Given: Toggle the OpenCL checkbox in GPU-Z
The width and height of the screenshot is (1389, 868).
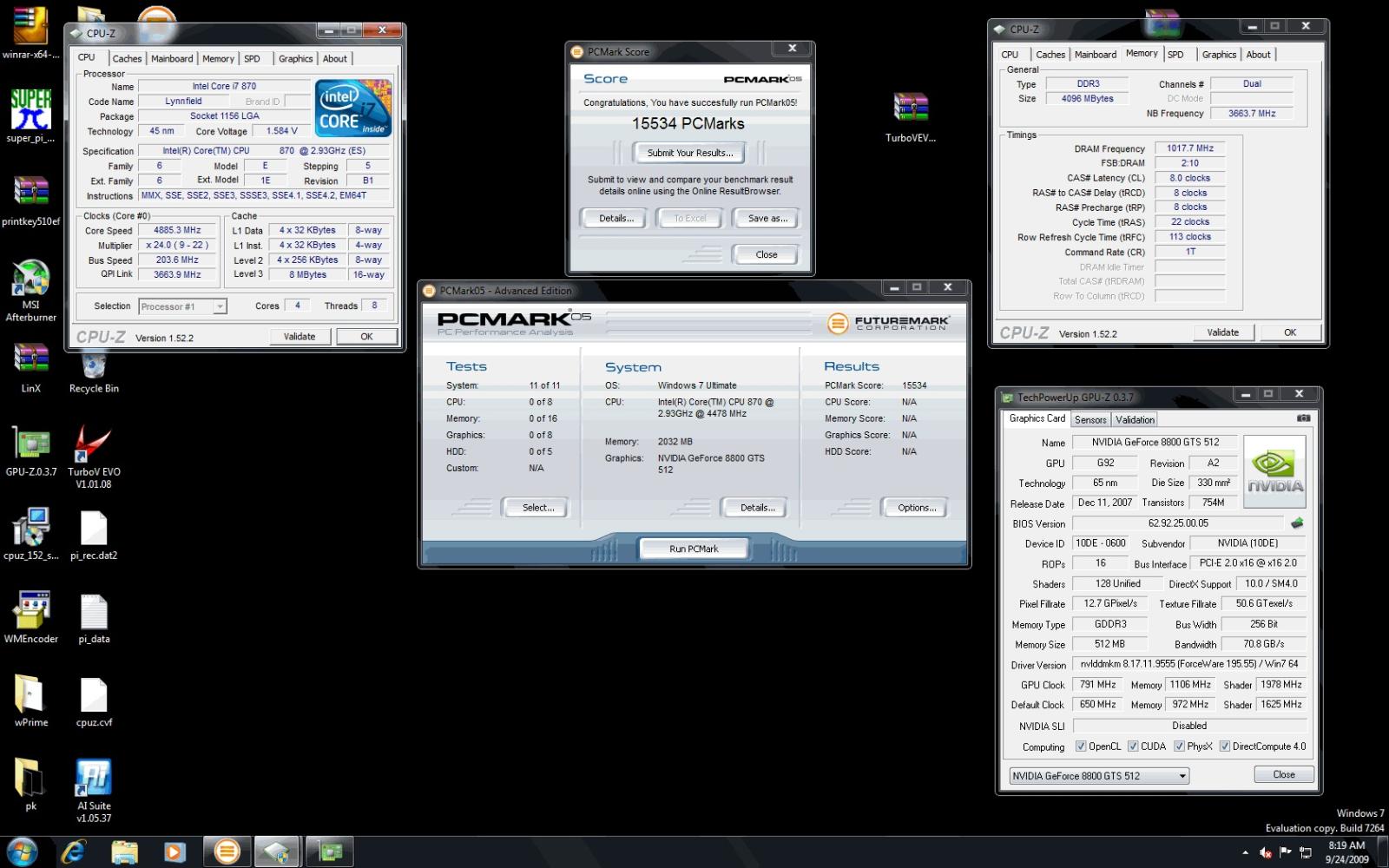Looking at the screenshot, I should click(1081, 746).
